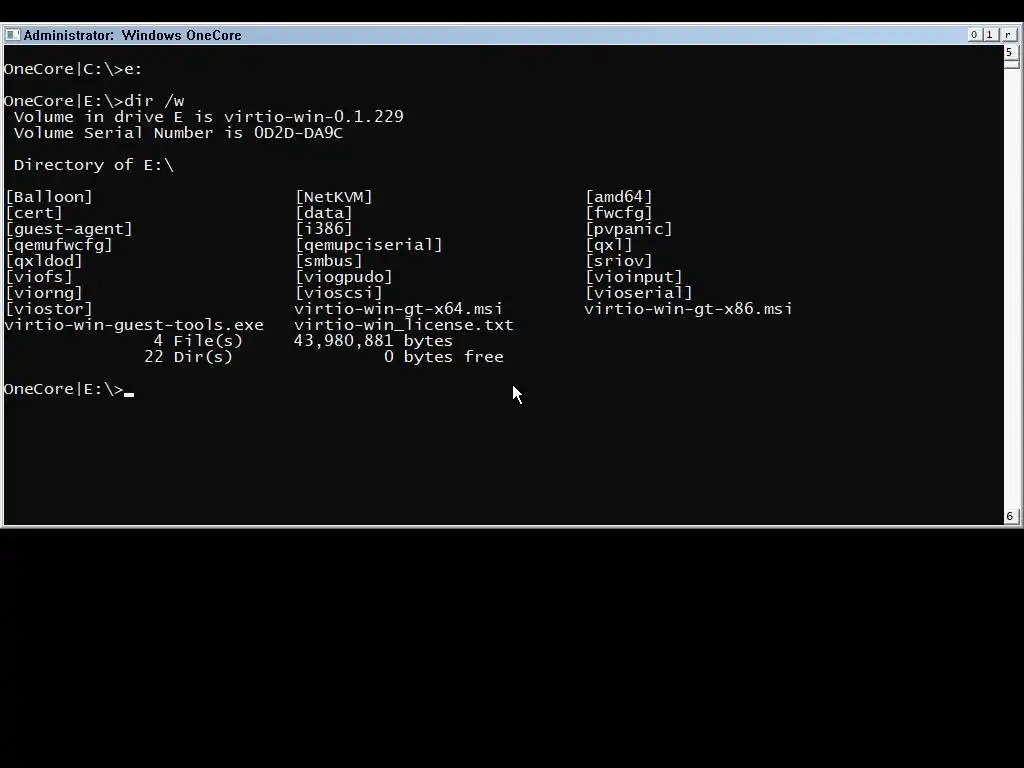The image size is (1024, 768).
Task: Click the '4 File(s)' summary text
Action: click(198, 341)
